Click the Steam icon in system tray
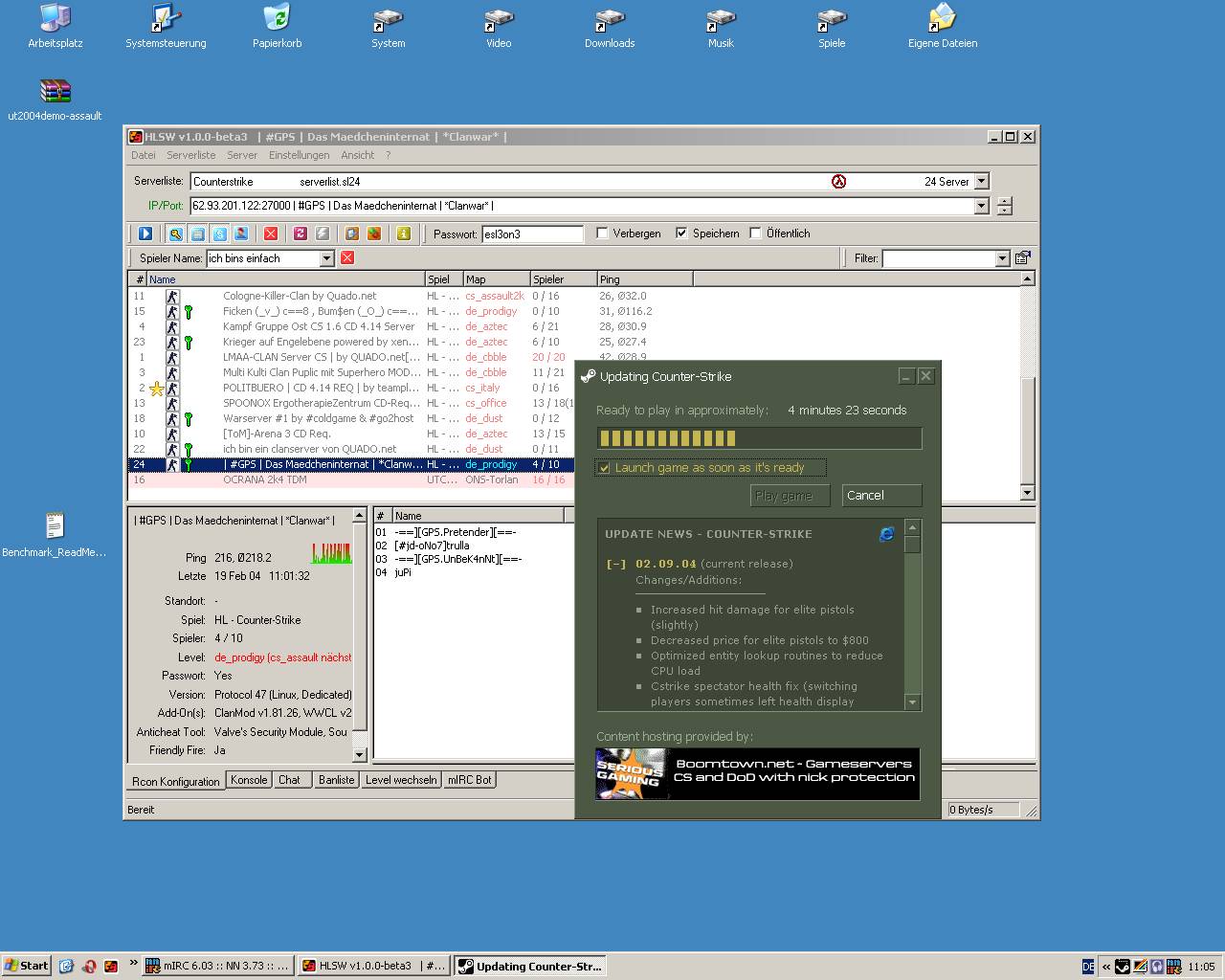The image size is (1225, 980). coord(1123,967)
